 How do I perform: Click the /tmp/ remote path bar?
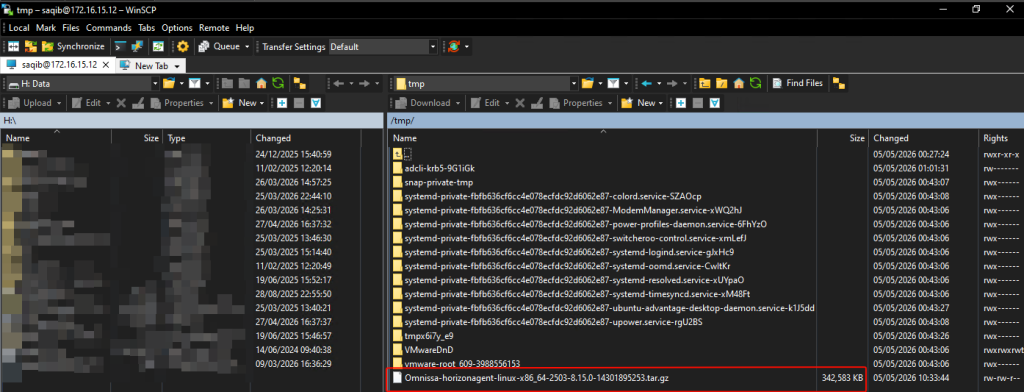coord(705,121)
